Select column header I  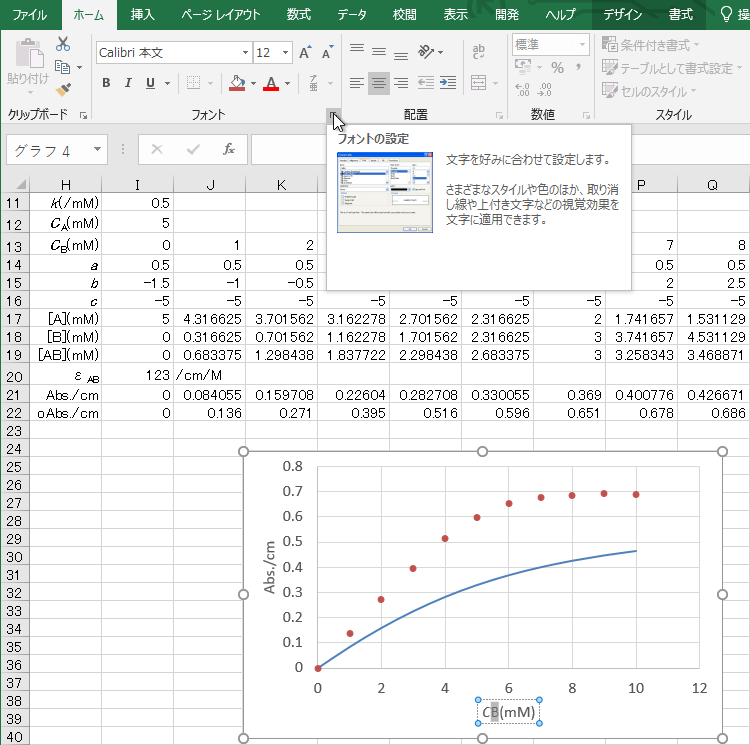[x=137, y=185]
